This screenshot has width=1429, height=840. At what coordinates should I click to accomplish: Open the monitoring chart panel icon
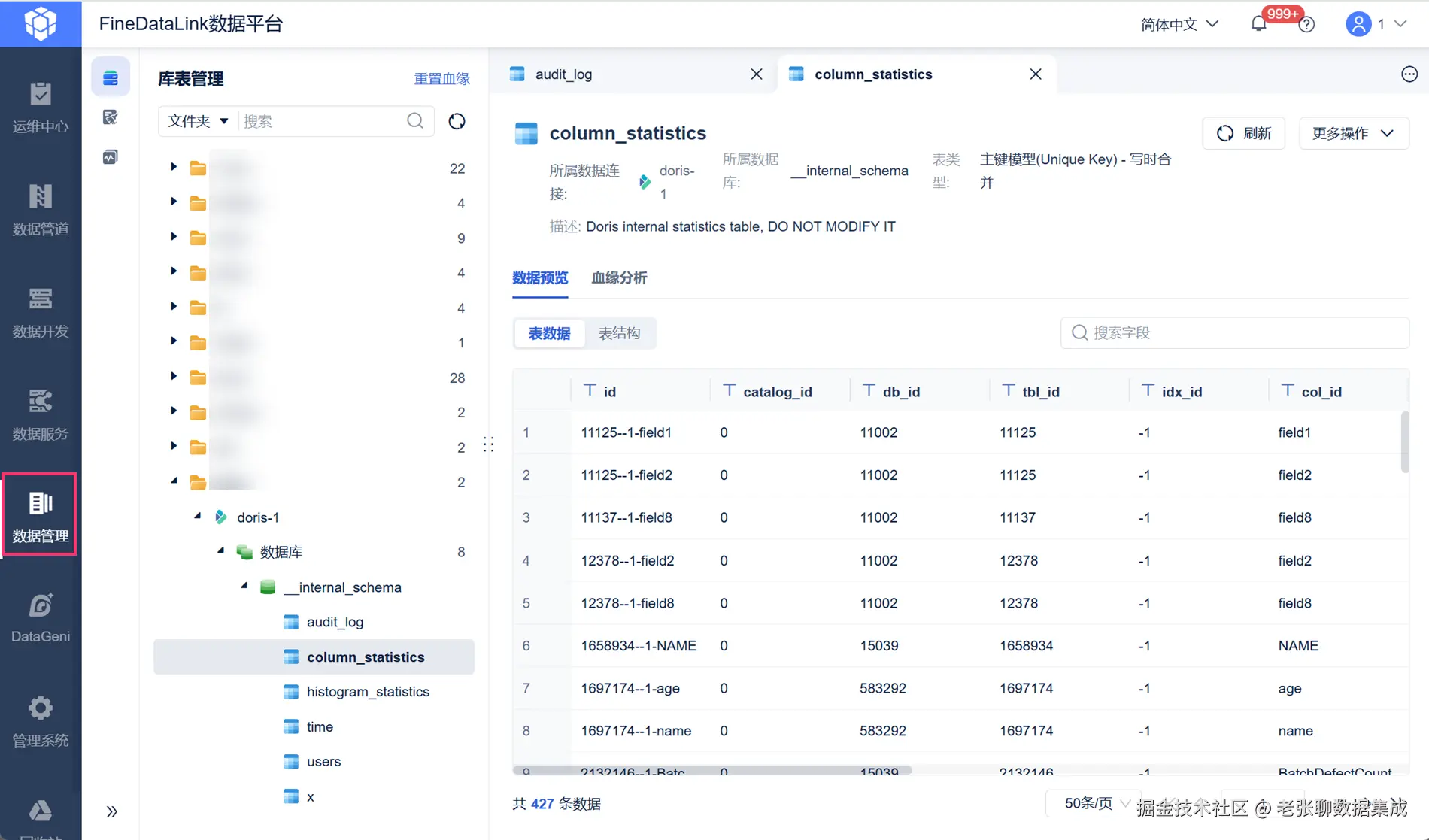[111, 157]
